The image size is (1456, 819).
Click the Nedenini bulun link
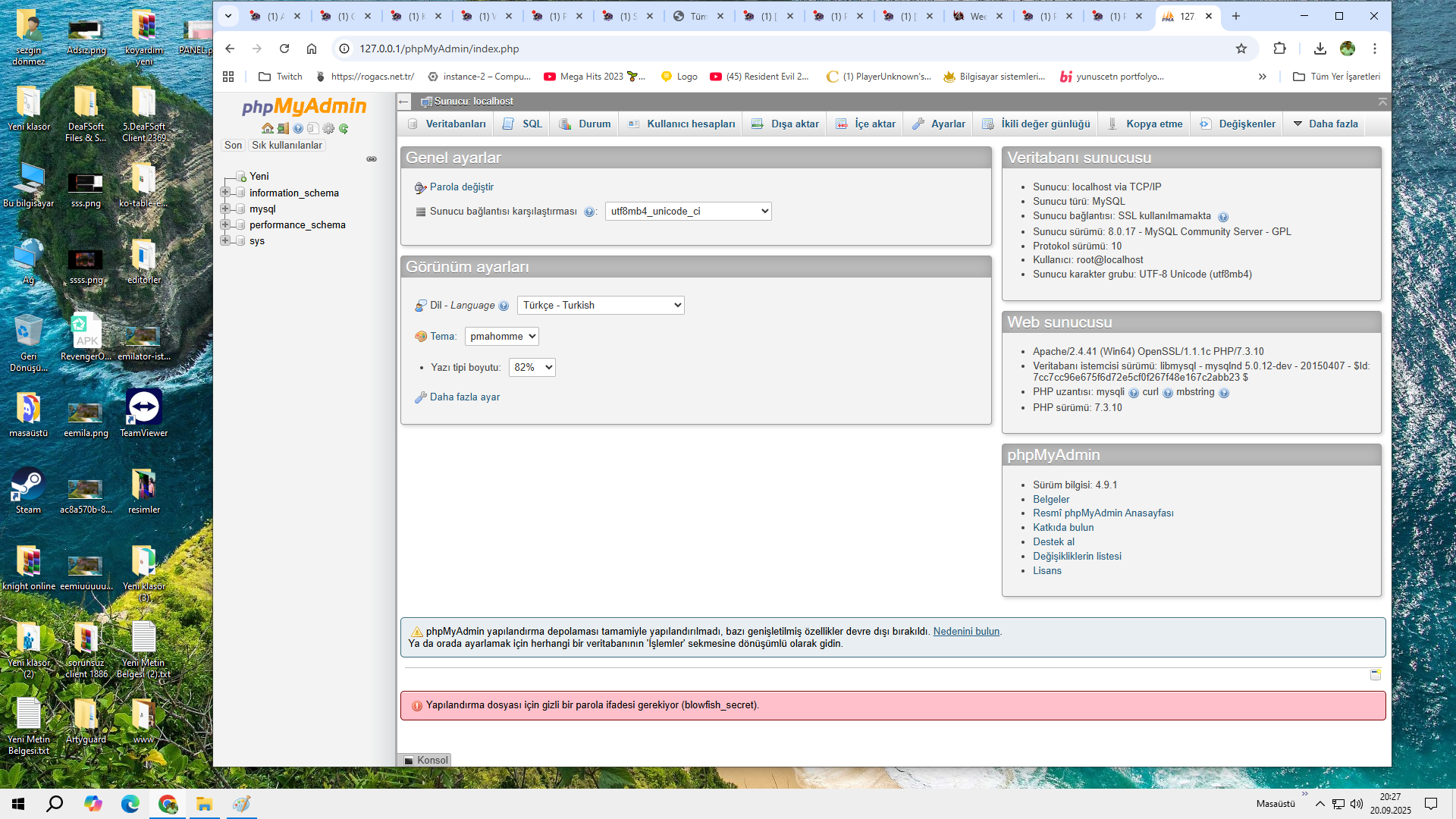pyautogui.click(x=966, y=632)
